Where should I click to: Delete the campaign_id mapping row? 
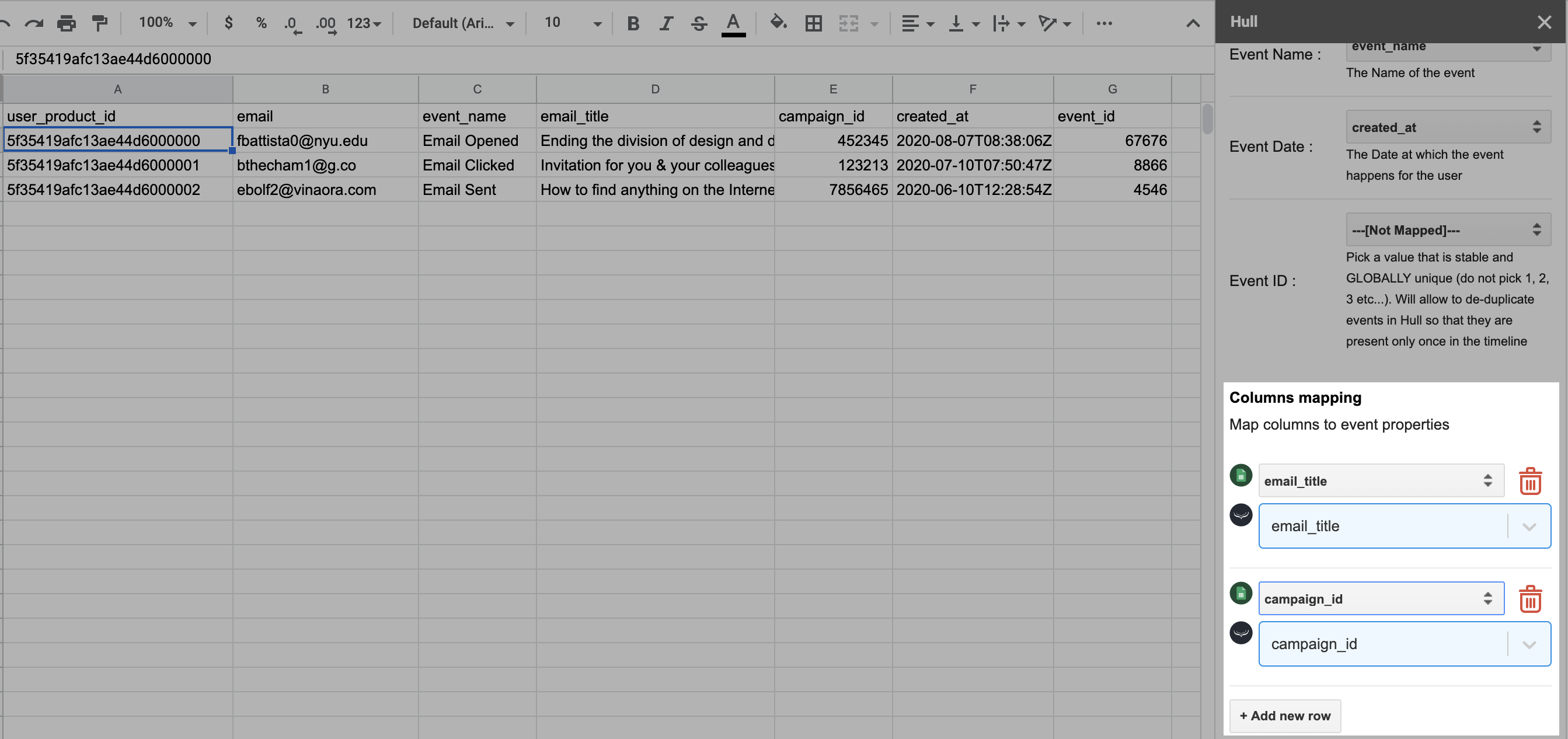point(1529,599)
